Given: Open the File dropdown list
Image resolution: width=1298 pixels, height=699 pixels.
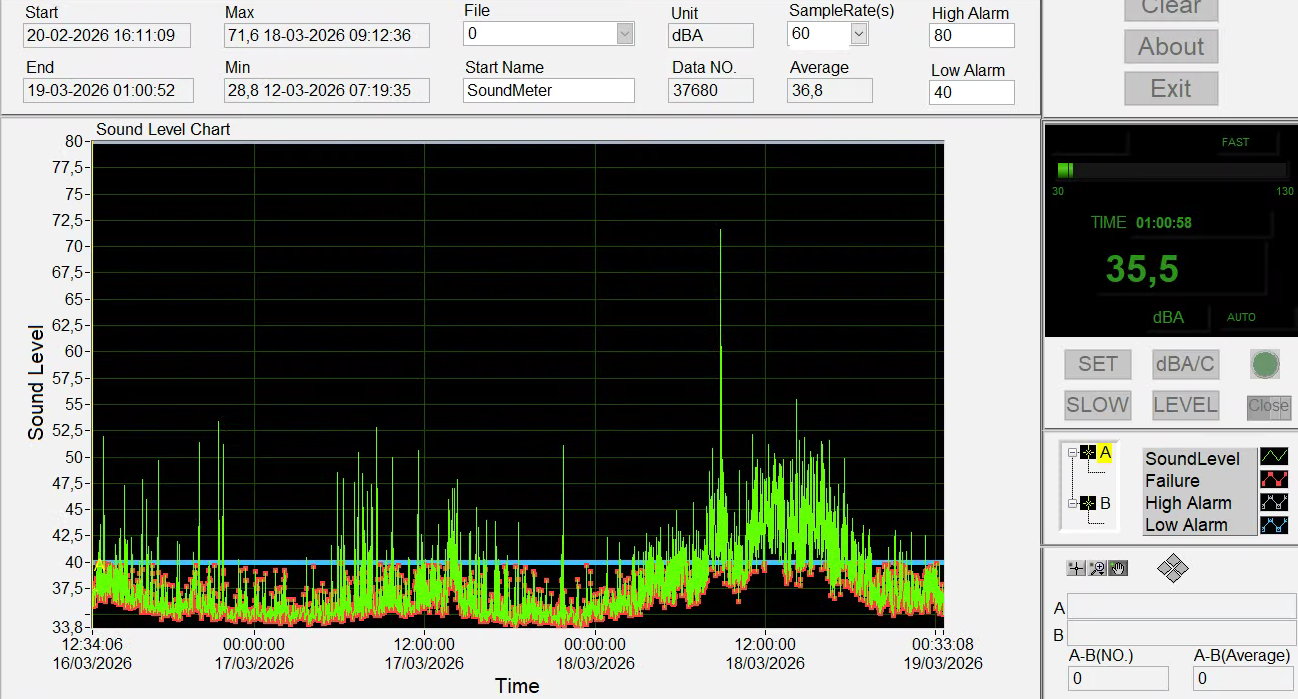Looking at the screenshot, I should point(625,34).
